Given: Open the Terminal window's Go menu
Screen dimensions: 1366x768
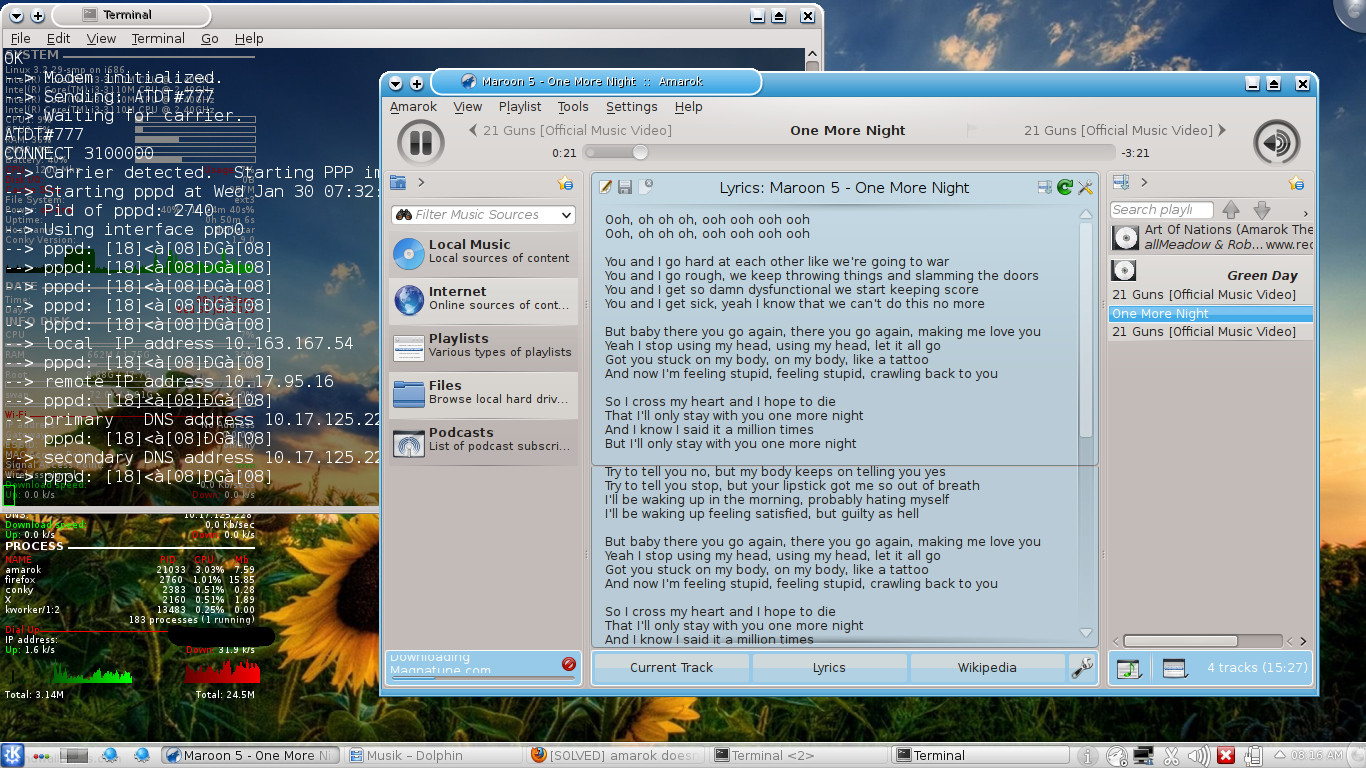Looking at the screenshot, I should pos(209,38).
